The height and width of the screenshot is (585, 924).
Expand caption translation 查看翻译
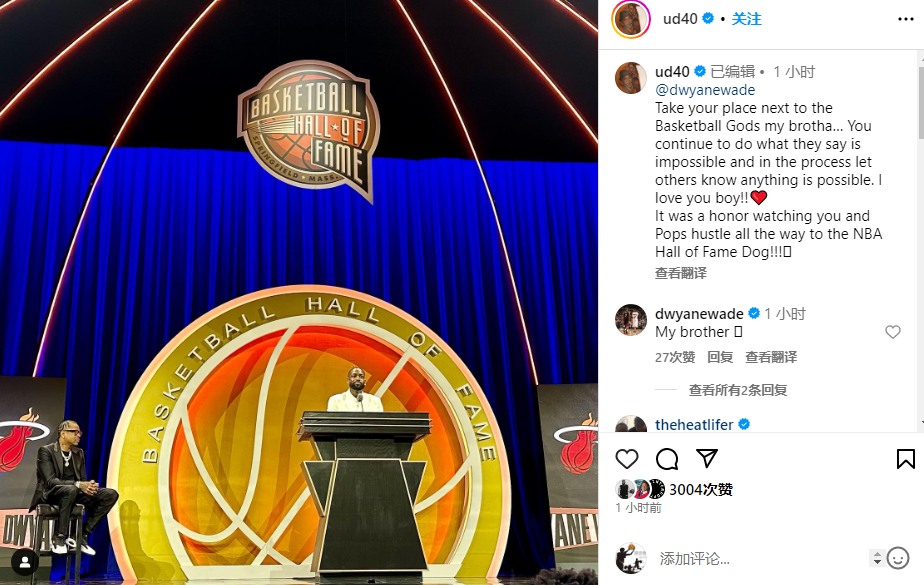pyautogui.click(x=681, y=273)
